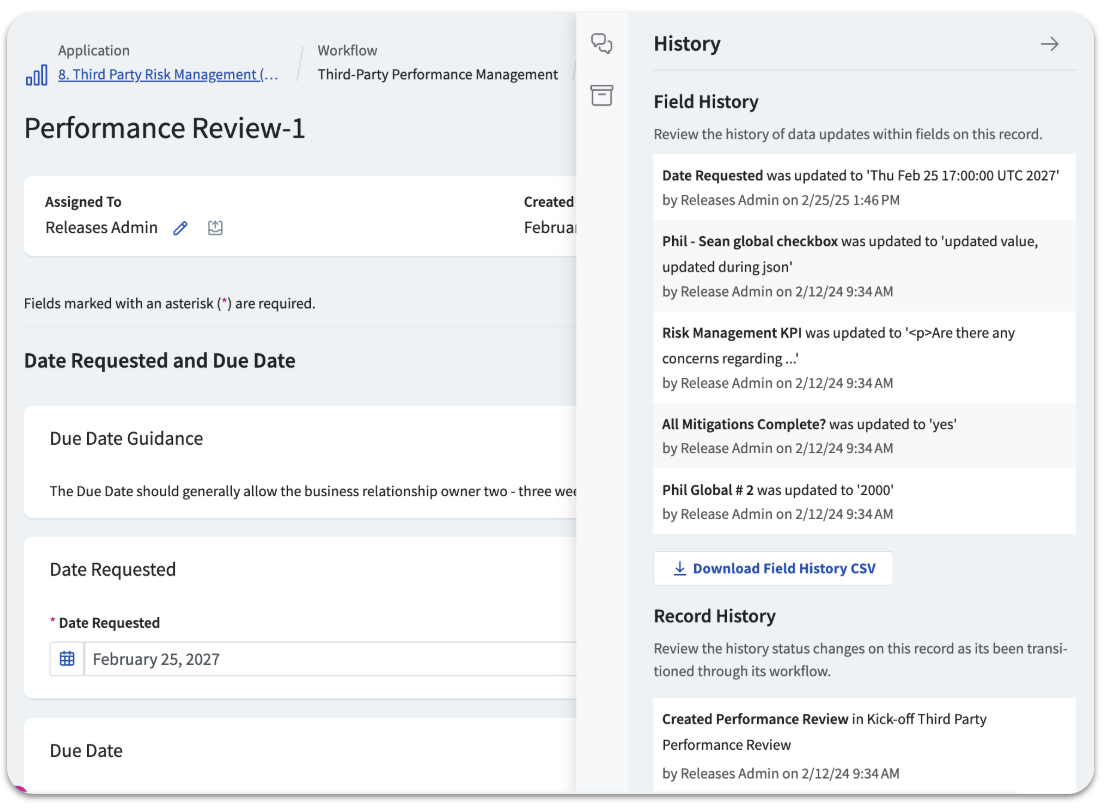This screenshot has width=1106, height=810.
Task: Select the Risk Management KPI history entry
Action: tap(864, 357)
